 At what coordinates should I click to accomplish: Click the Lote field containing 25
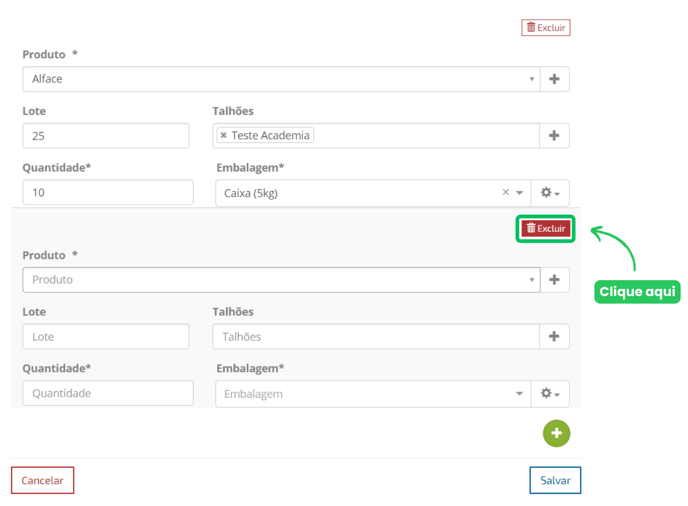point(106,136)
